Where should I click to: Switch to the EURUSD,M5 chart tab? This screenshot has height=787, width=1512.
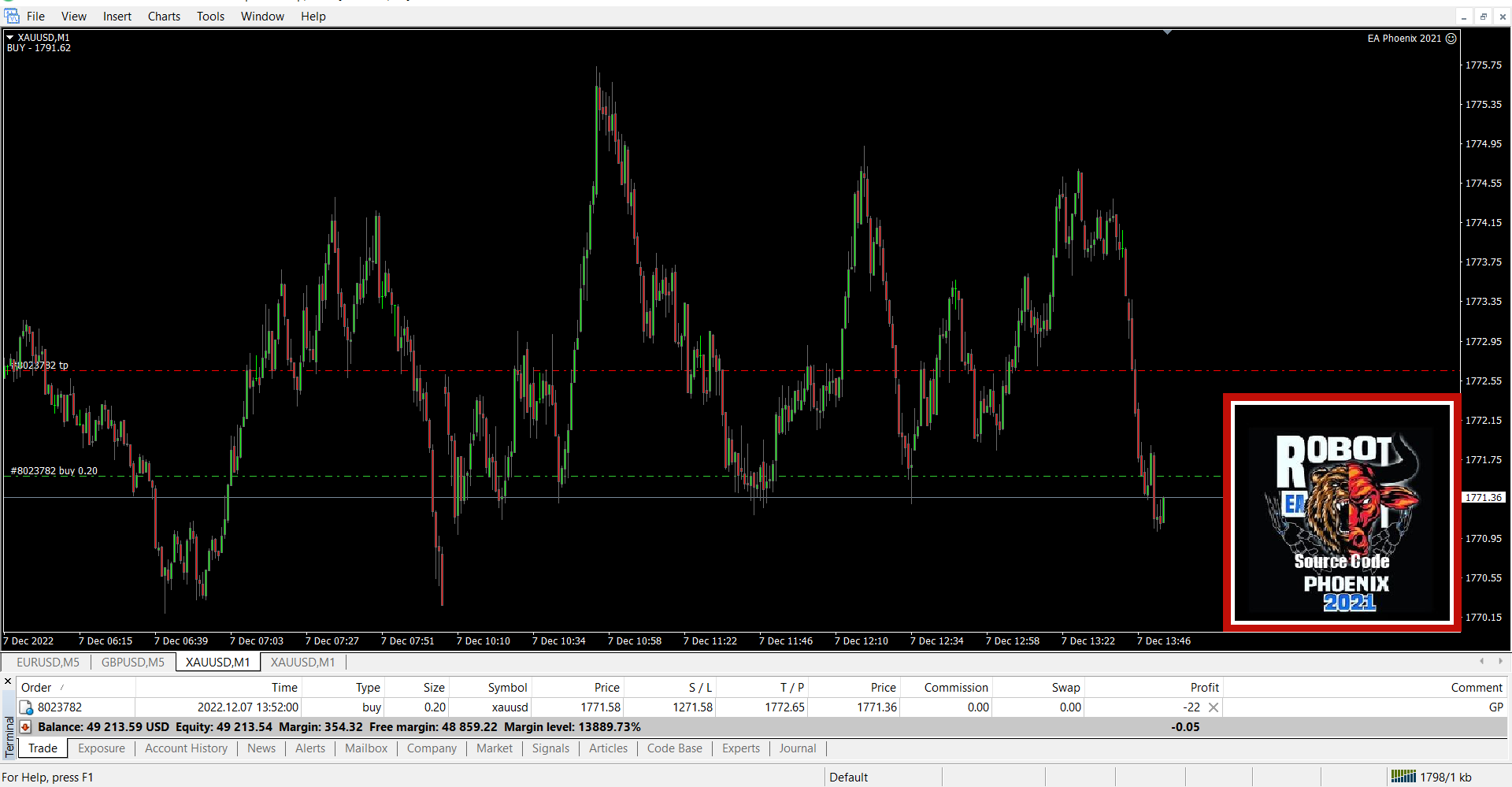coord(48,662)
